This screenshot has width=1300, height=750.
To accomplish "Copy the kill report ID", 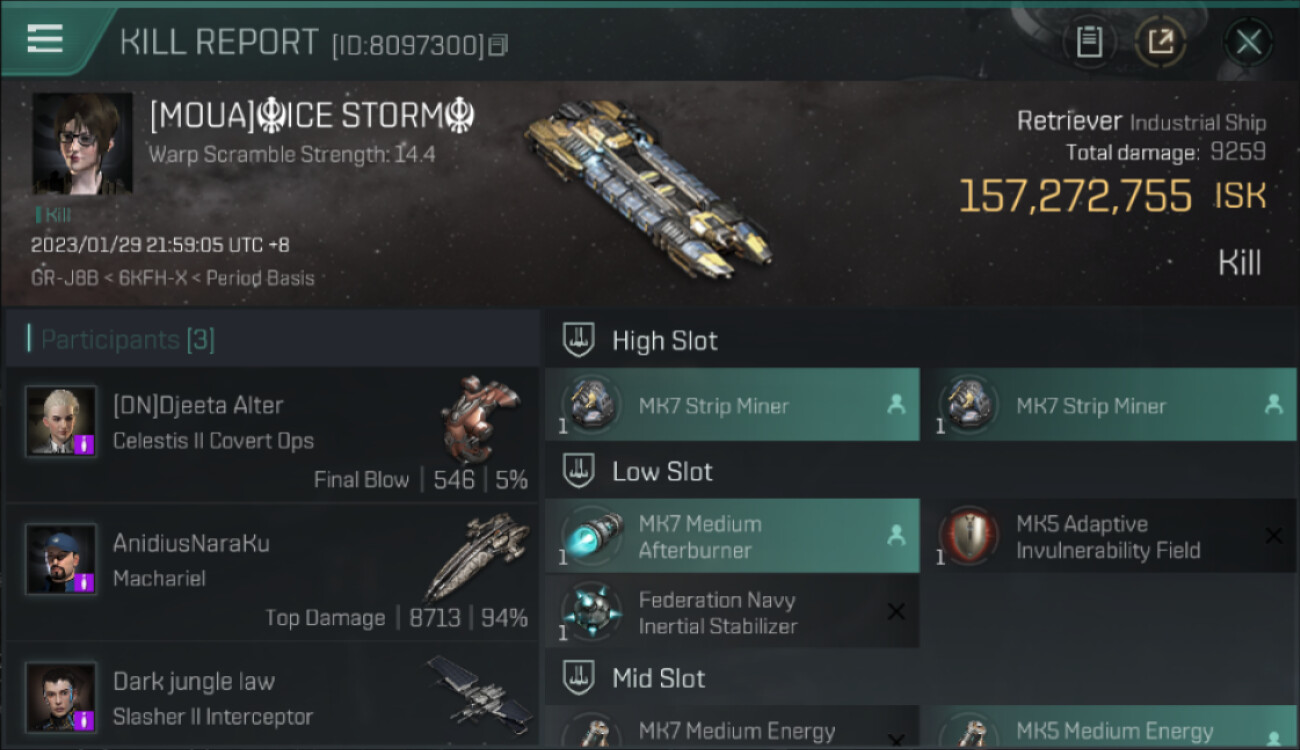I will [x=499, y=45].
